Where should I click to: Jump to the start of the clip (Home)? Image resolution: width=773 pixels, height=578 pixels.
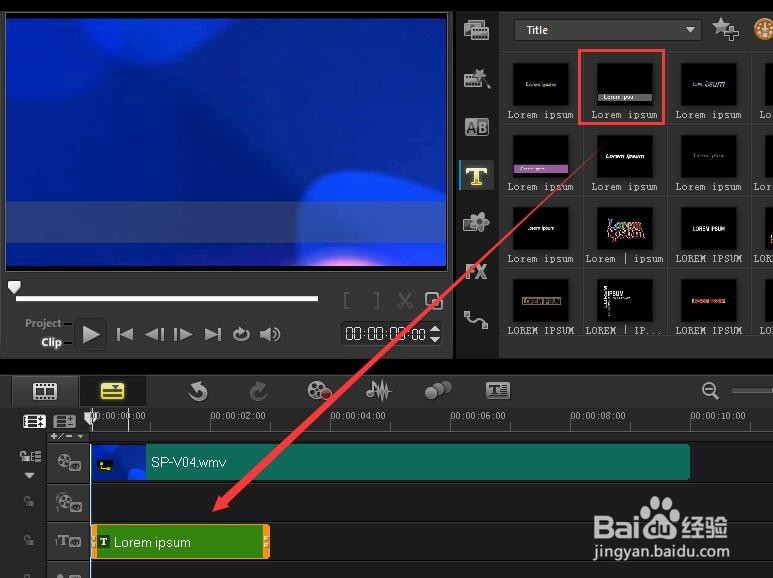pyautogui.click(x=125, y=334)
